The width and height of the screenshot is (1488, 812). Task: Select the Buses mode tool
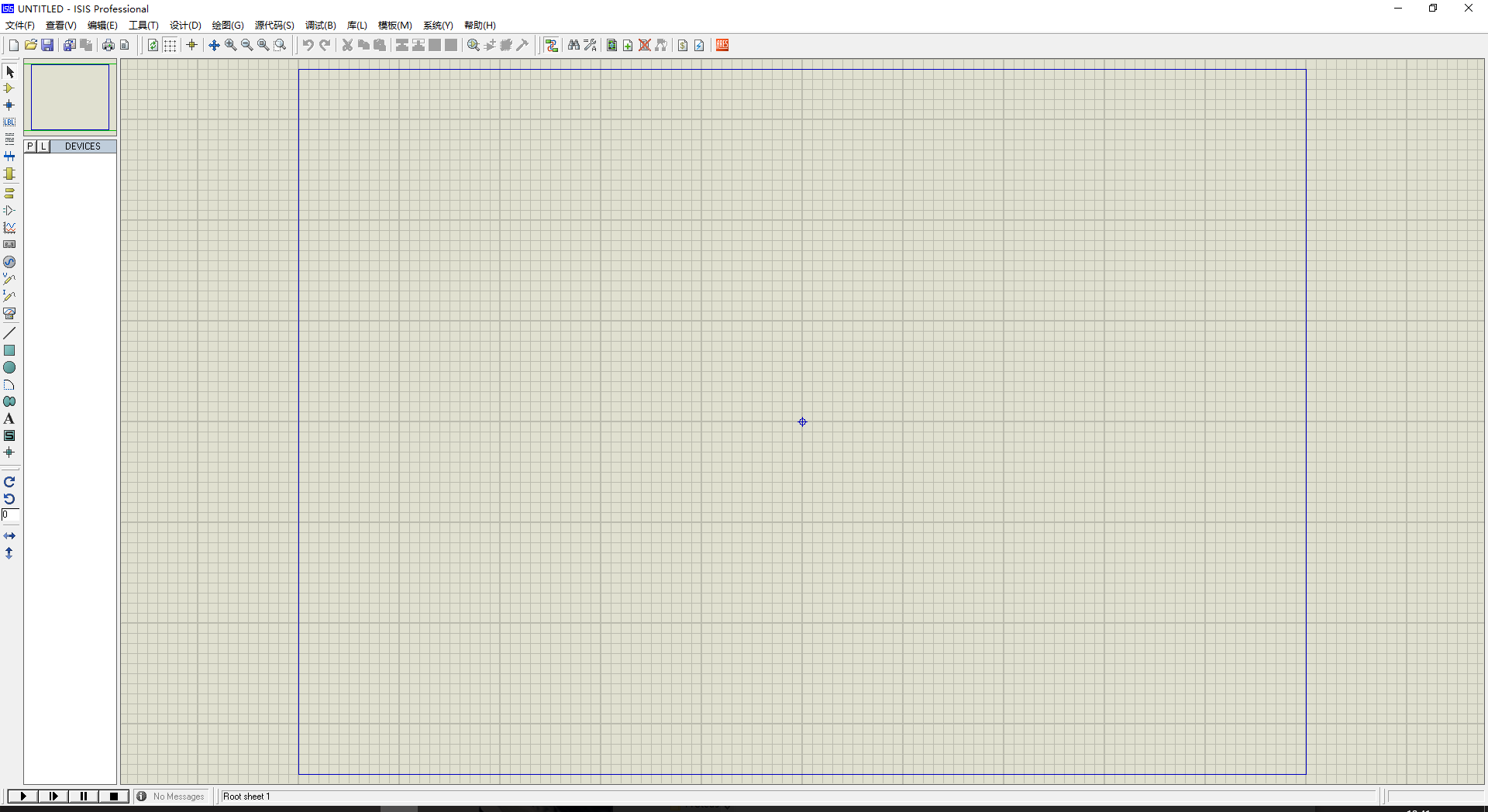point(9,157)
